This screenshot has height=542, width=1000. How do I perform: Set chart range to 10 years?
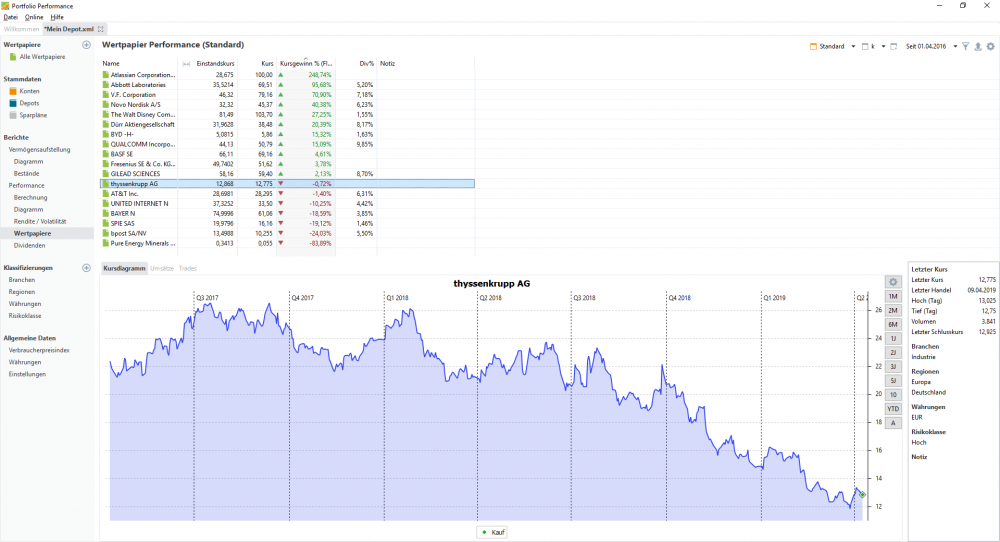point(893,395)
